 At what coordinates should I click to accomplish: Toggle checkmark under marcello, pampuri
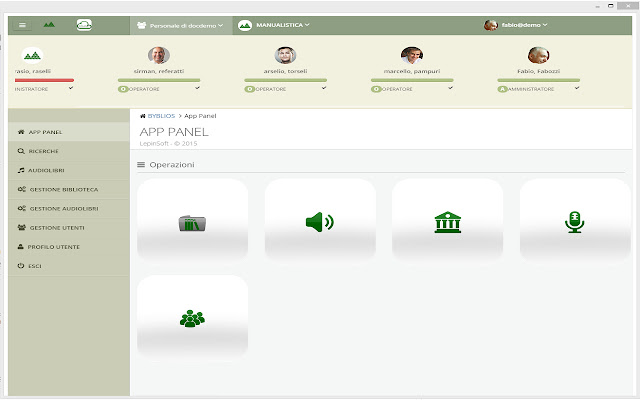(x=450, y=88)
